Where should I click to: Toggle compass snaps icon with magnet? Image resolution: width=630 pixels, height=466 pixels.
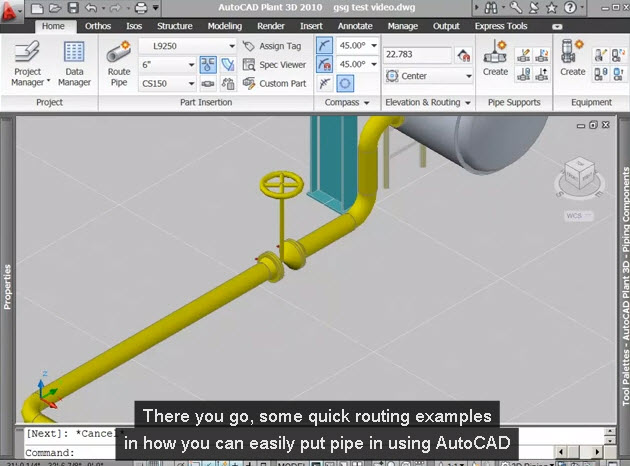pos(324,64)
